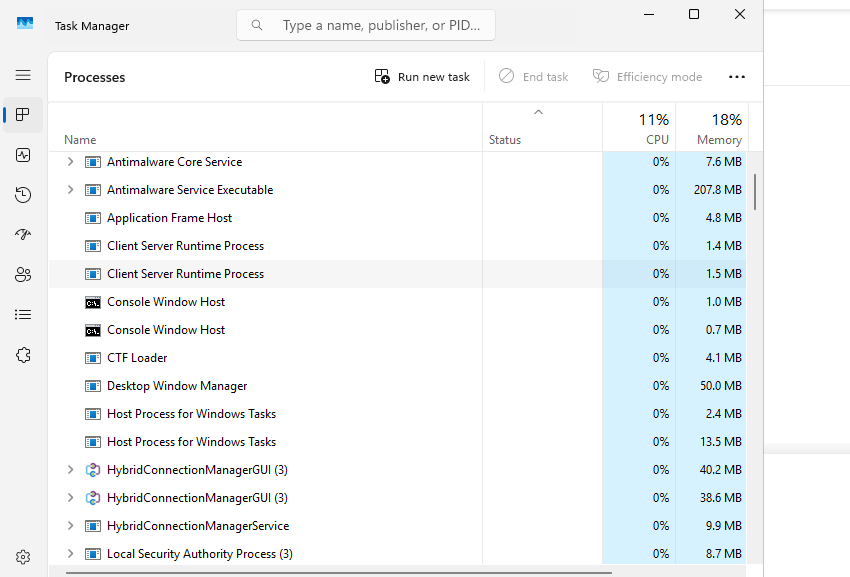Click the 8.7 MB memory value

click(724, 554)
